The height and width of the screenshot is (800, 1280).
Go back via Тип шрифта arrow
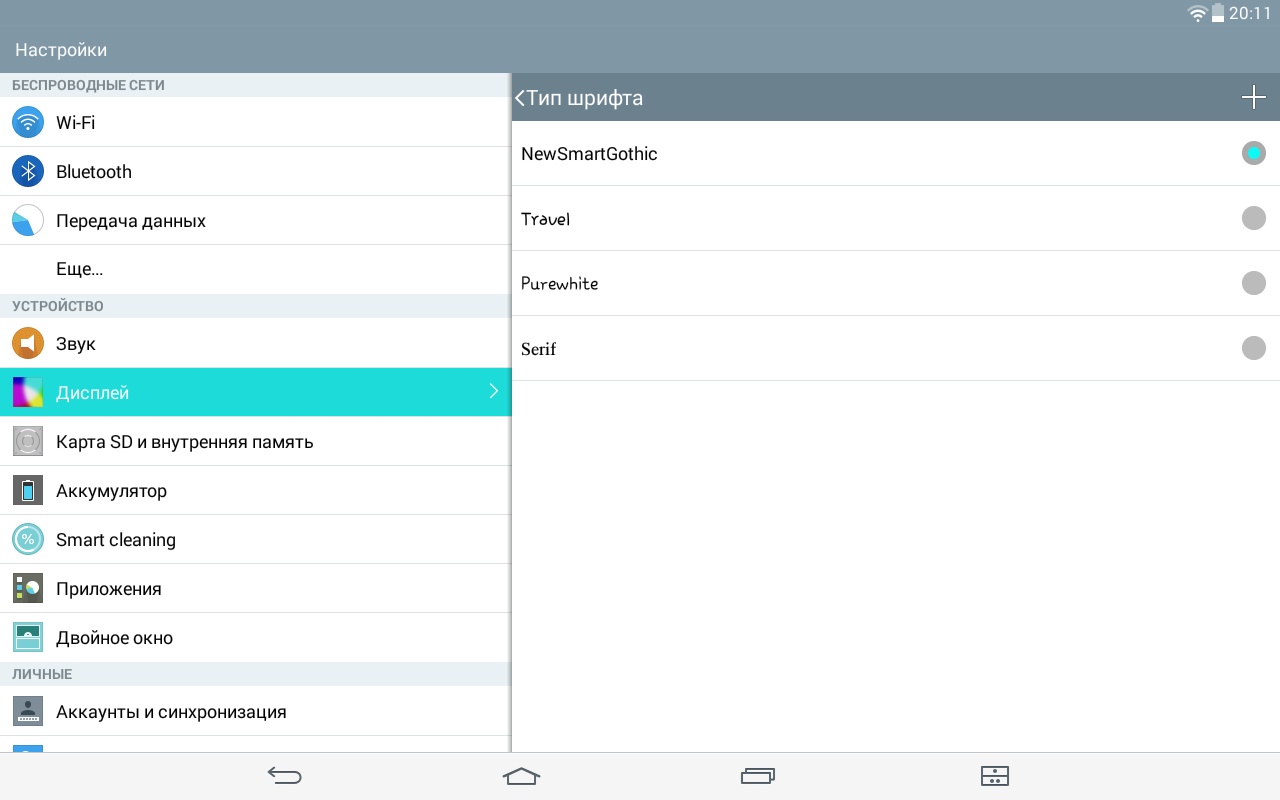coord(520,98)
